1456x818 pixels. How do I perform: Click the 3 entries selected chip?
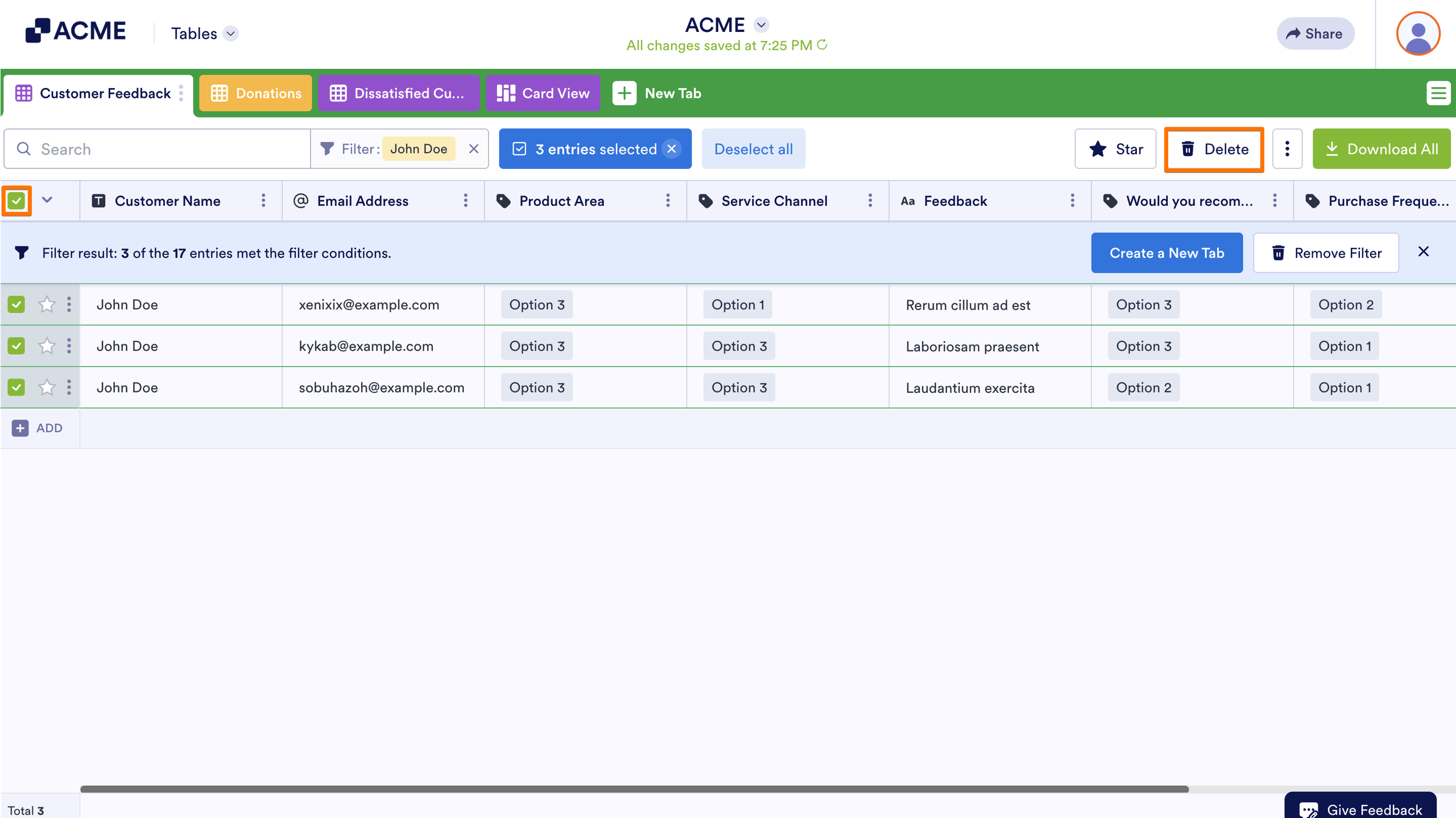pyautogui.click(x=595, y=149)
